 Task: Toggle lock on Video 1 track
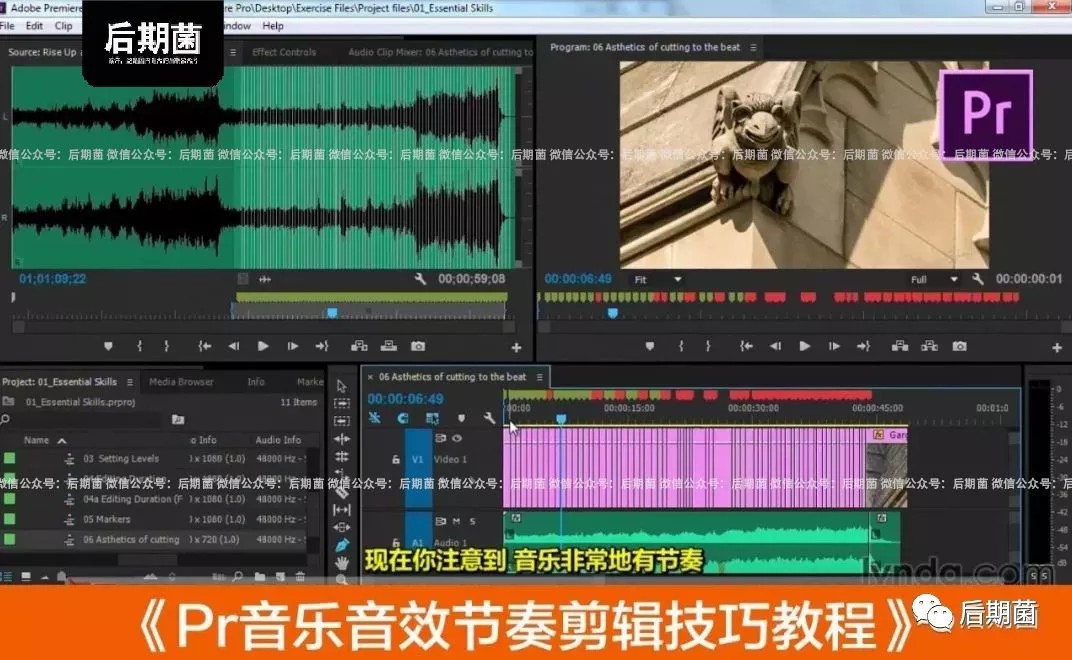pyautogui.click(x=396, y=459)
